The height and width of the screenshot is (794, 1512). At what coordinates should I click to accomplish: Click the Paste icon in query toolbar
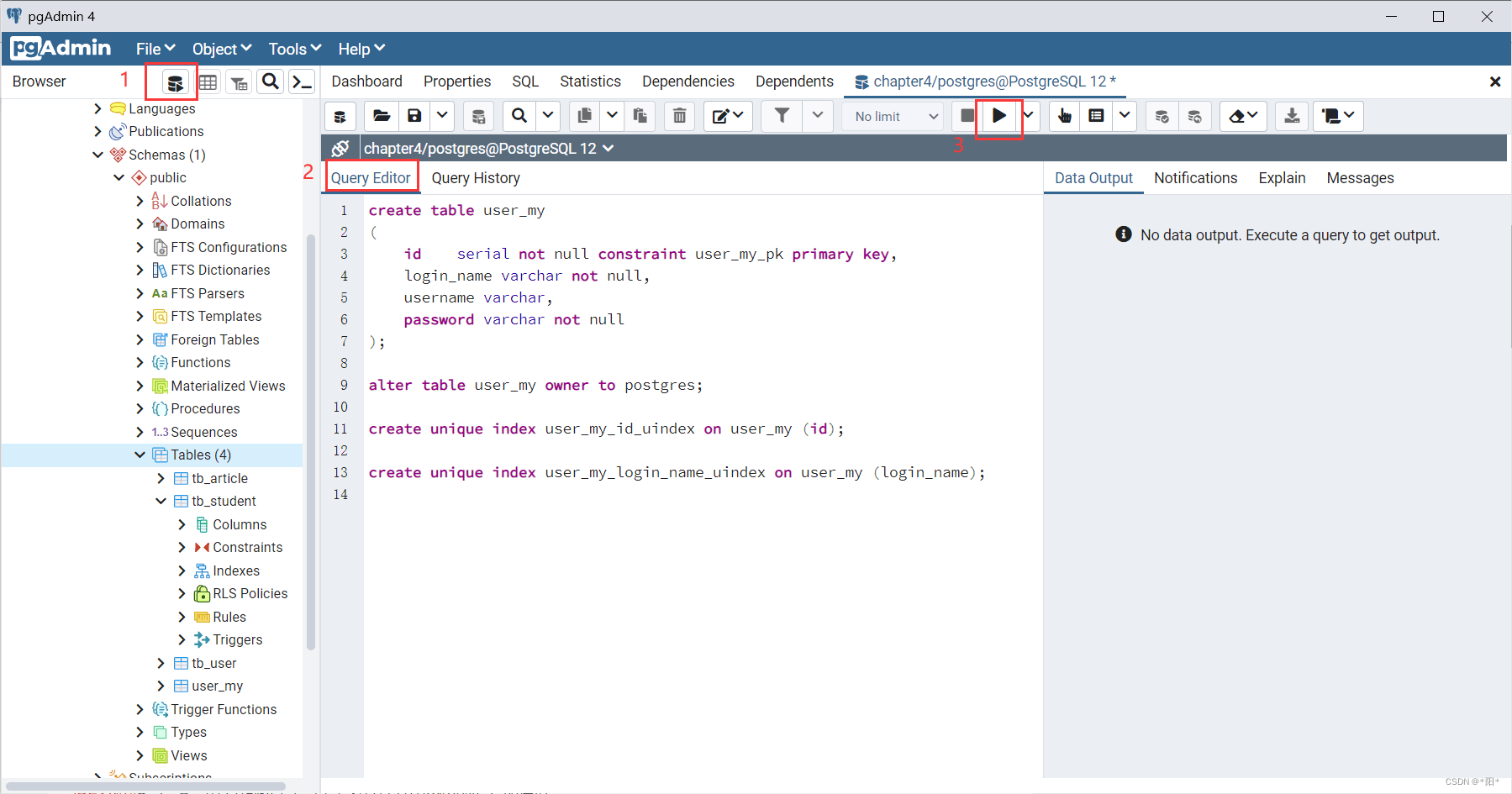point(640,116)
